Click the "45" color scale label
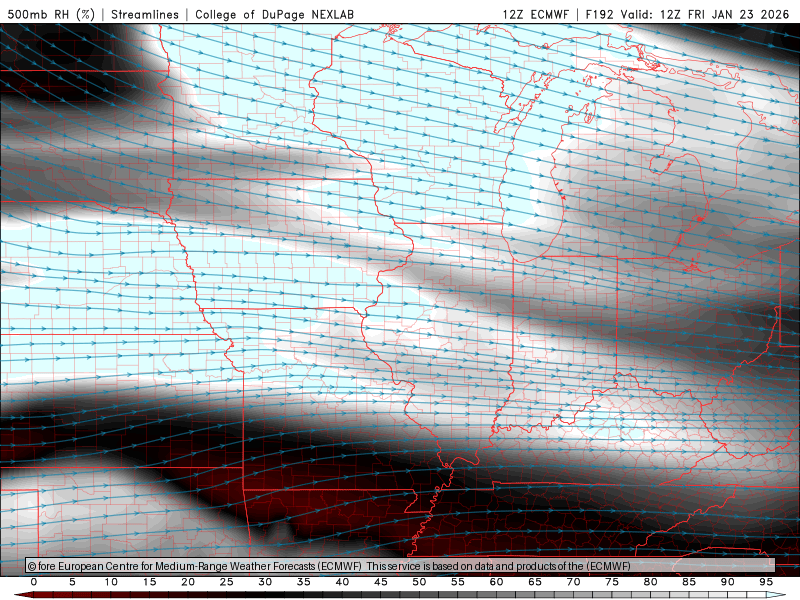The width and height of the screenshot is (800, 600). 381,582
